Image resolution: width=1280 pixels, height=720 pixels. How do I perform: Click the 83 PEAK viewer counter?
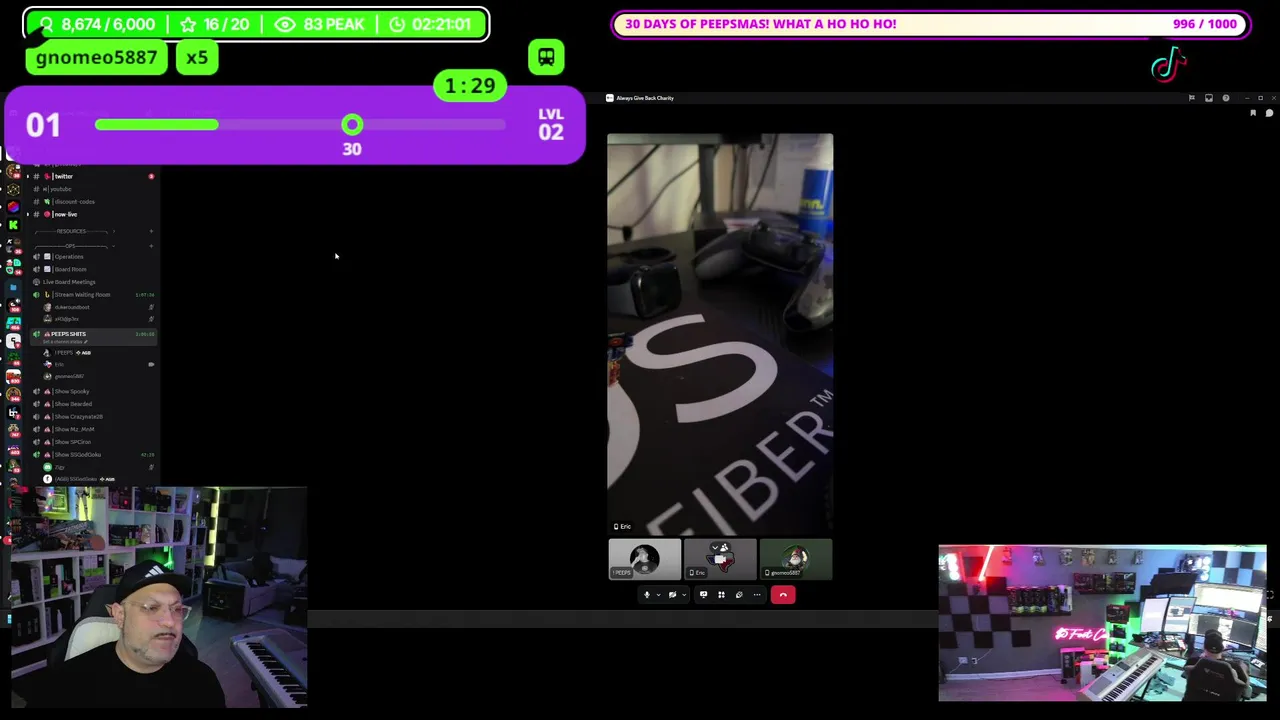click(x=320, y=24)
